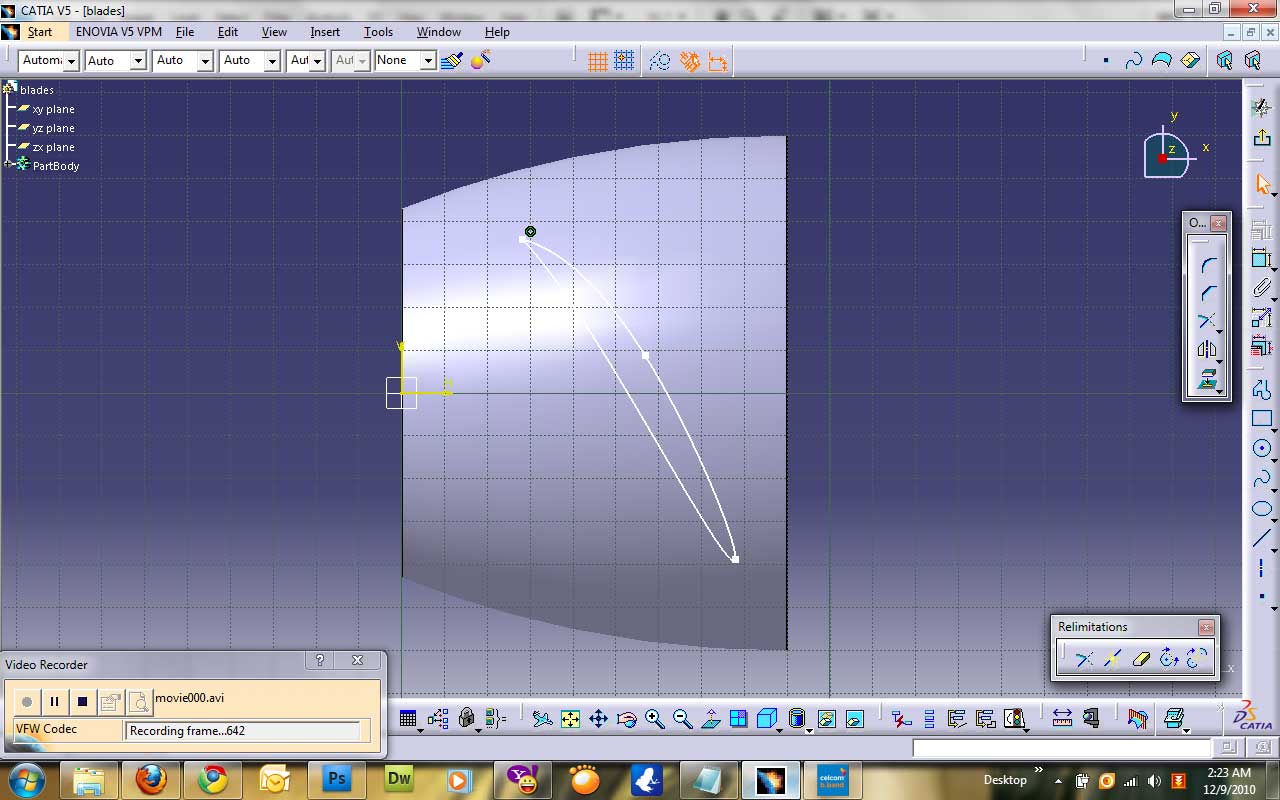Click the Fit All In icon
The image size is (1280, 800).
click(569, 718)
